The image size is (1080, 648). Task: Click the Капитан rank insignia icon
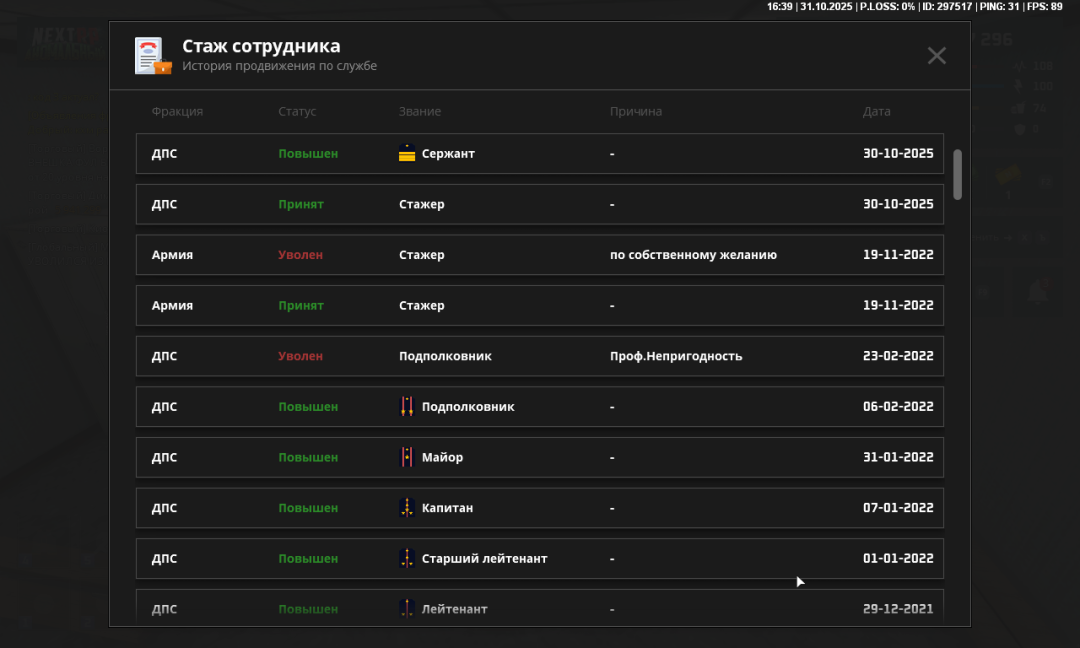[407, 508]
